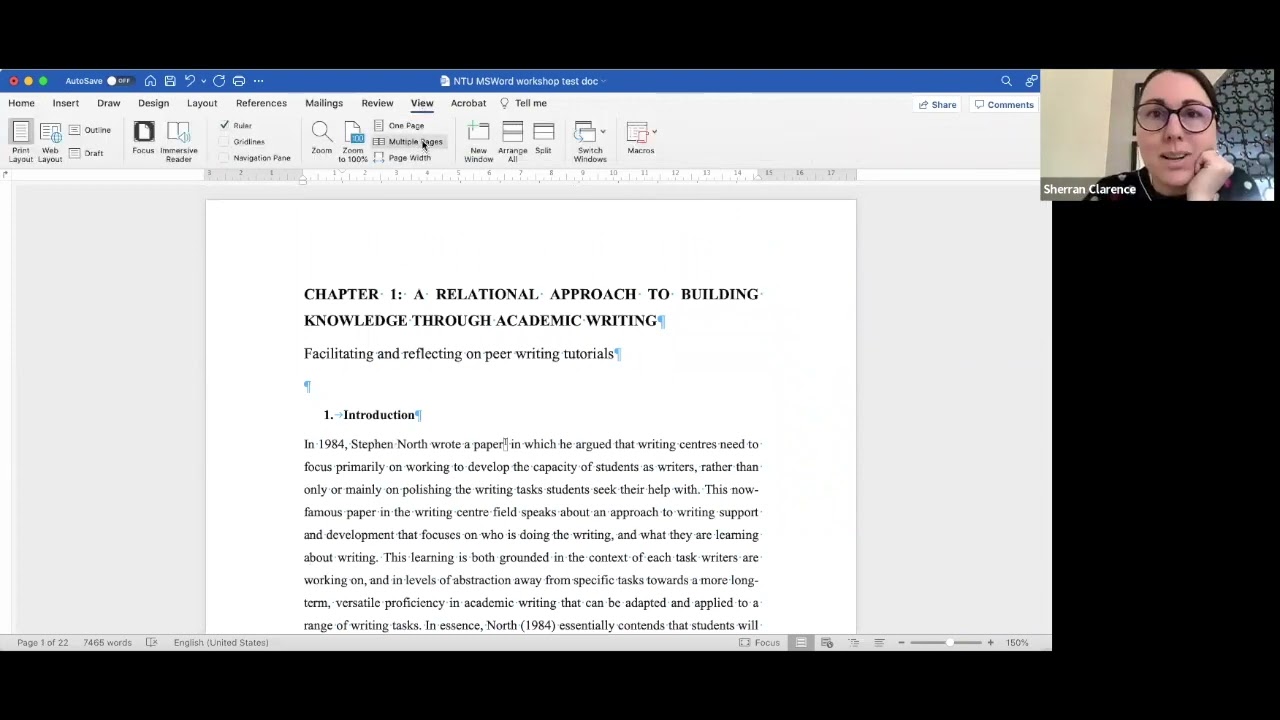Choose Multiple Pages view
The image size is (1280, 720).
408,142
